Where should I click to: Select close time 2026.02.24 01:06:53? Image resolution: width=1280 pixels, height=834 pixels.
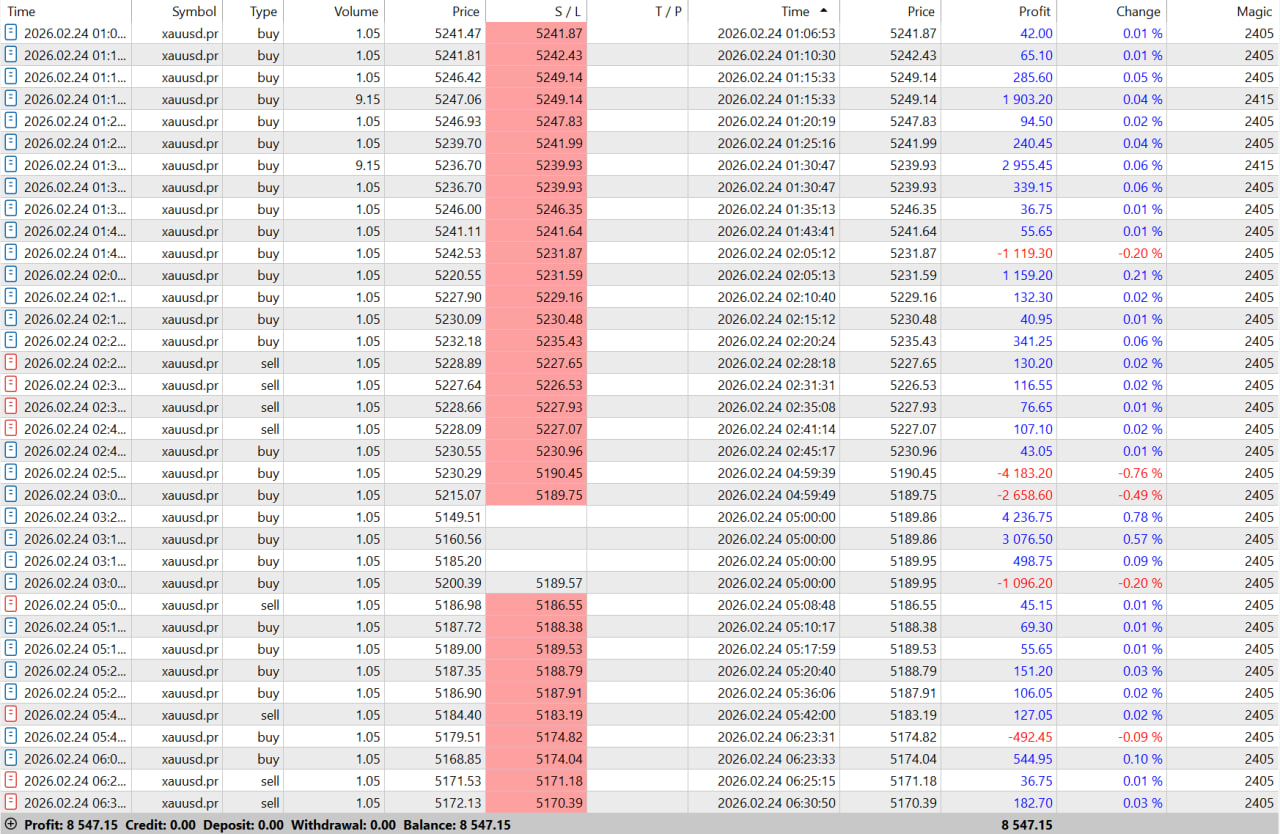(x=776, y=33)
